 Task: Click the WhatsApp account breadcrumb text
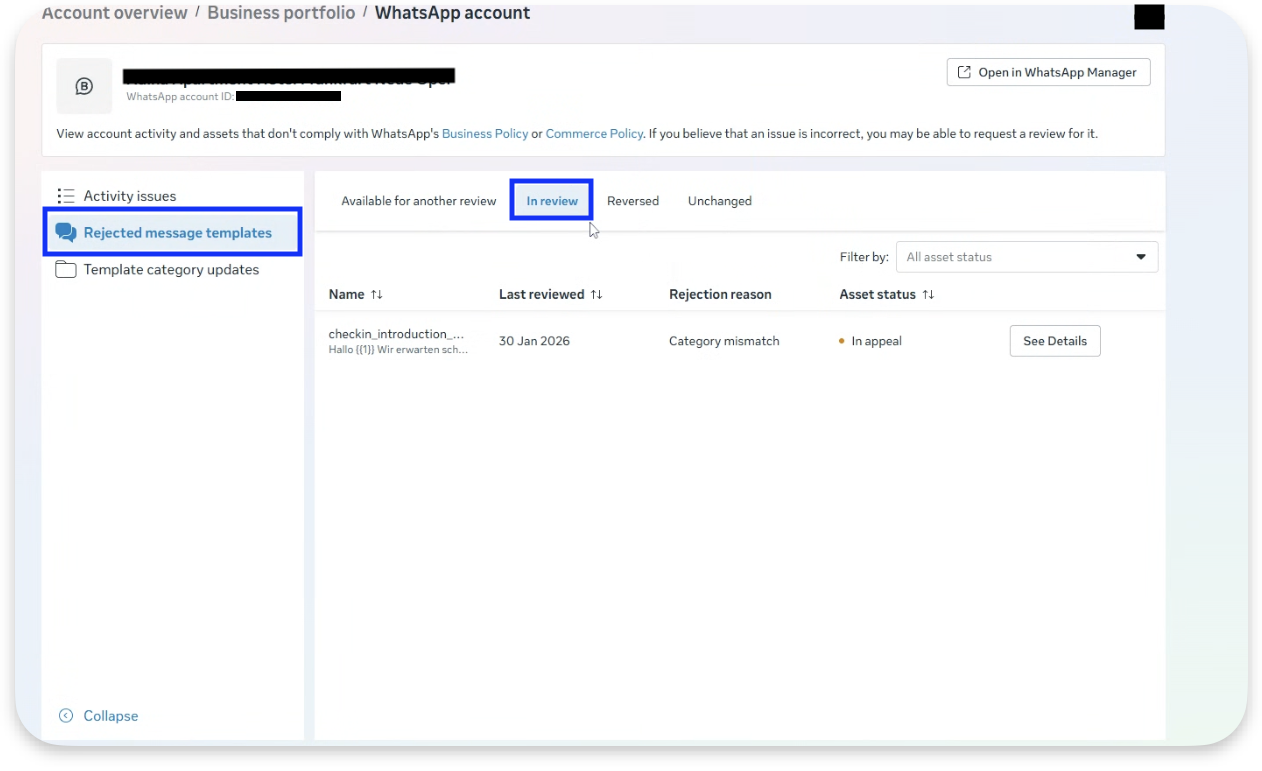coord(452,13)
